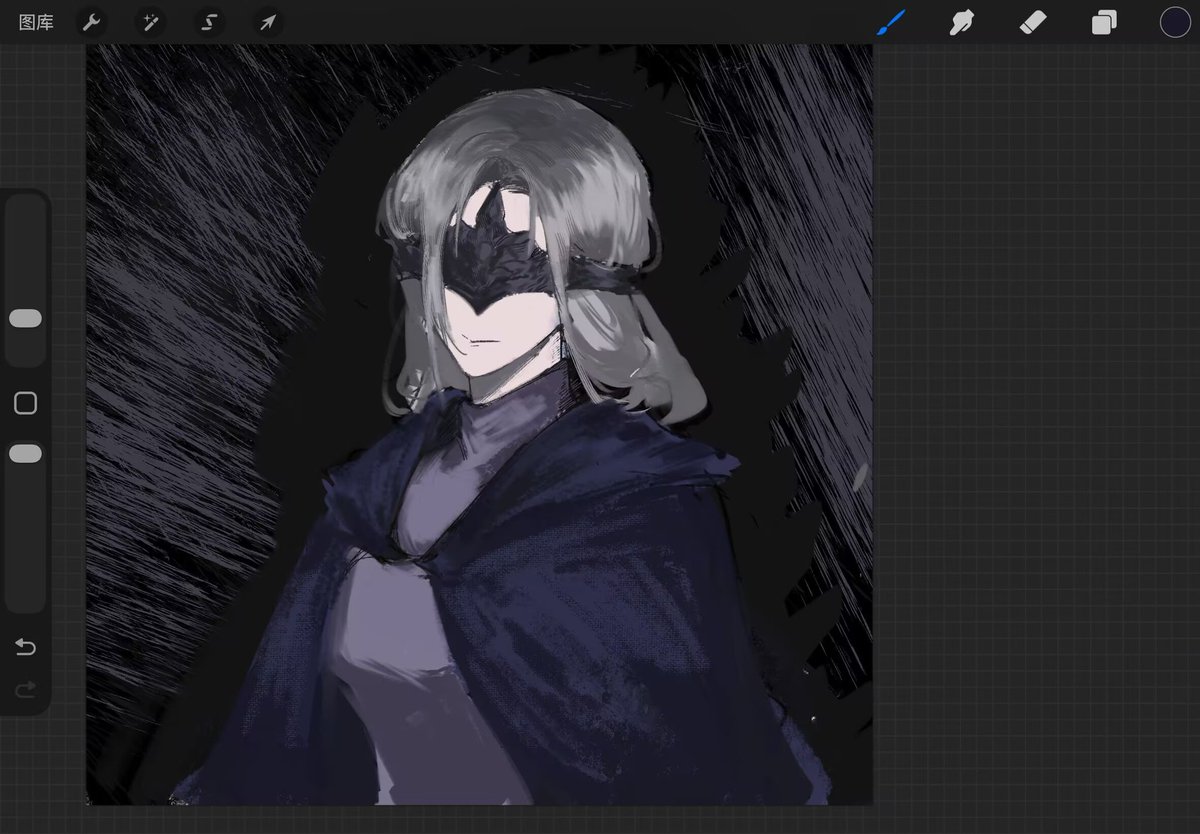Click the brush size slider handle
1200x834 pixels.
(25, 318)
